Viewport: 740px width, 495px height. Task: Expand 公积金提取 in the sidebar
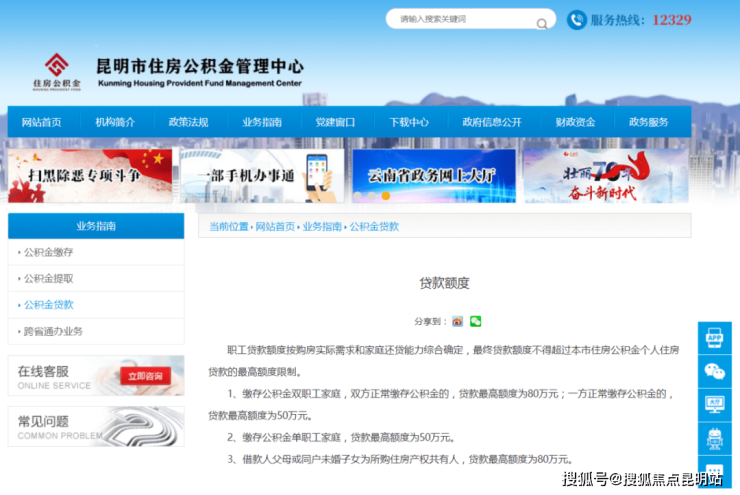pyautogui.click(x=48, y=278)
